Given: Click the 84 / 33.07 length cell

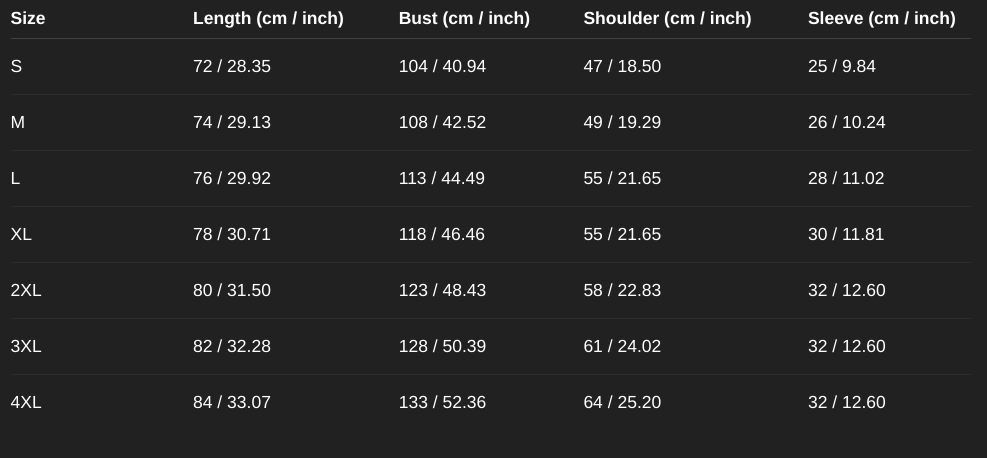Looking at the screenshot, I should point(232,402).
